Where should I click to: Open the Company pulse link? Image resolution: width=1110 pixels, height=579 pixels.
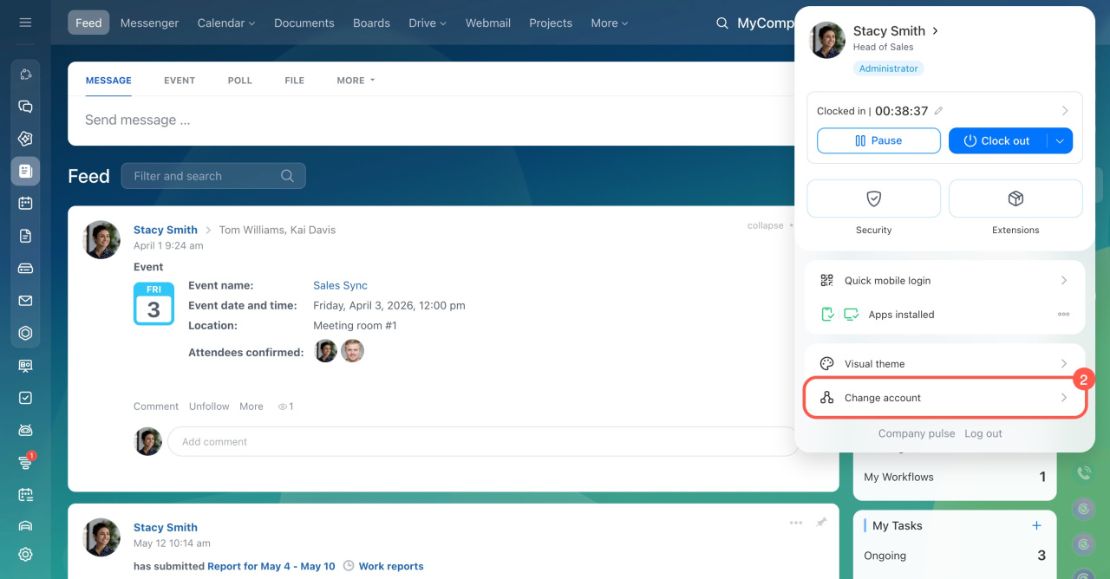[916, 433]
